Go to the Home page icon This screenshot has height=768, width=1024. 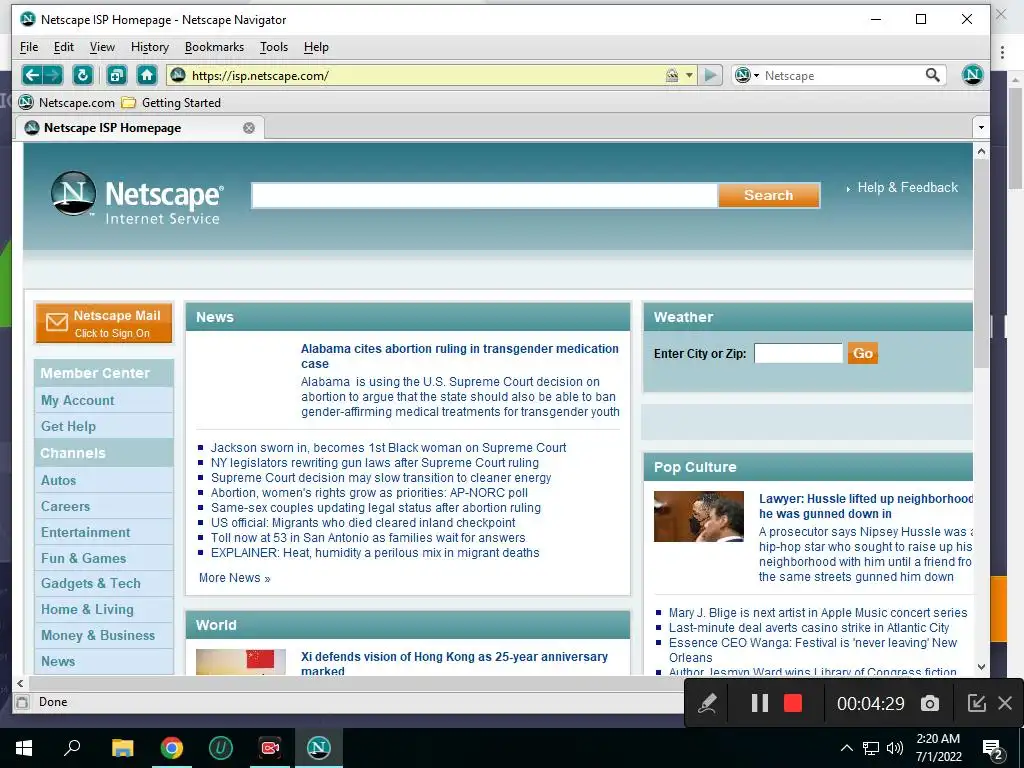click(x=147, y=75)
